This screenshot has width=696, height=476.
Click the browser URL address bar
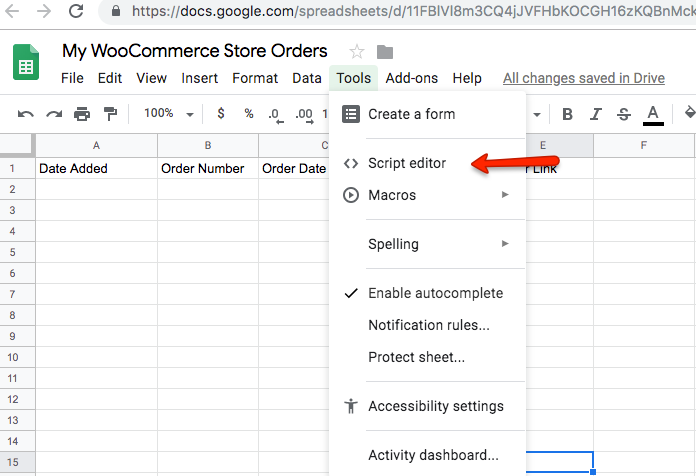tap(397, 11)
